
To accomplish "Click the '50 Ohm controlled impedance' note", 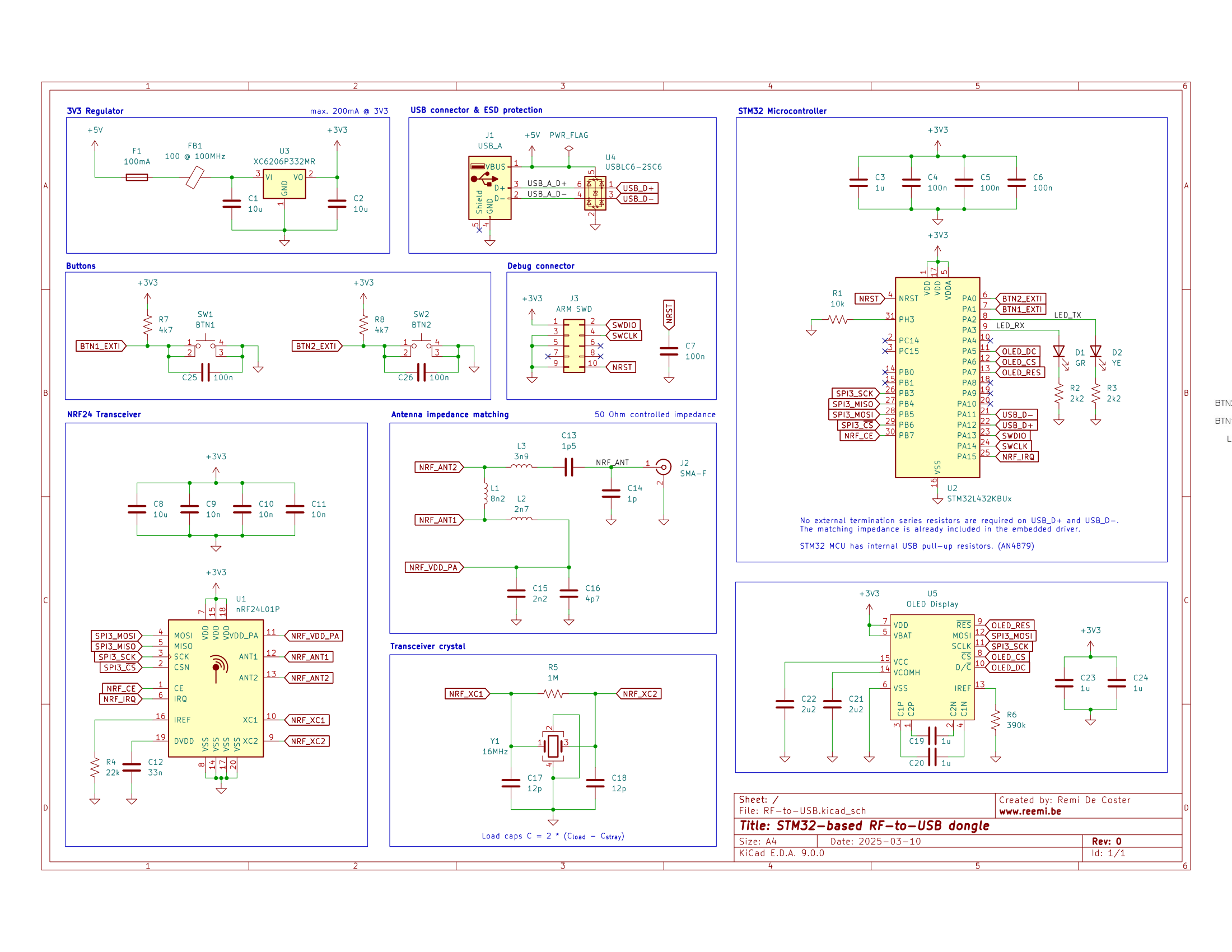I will (655, 414).
